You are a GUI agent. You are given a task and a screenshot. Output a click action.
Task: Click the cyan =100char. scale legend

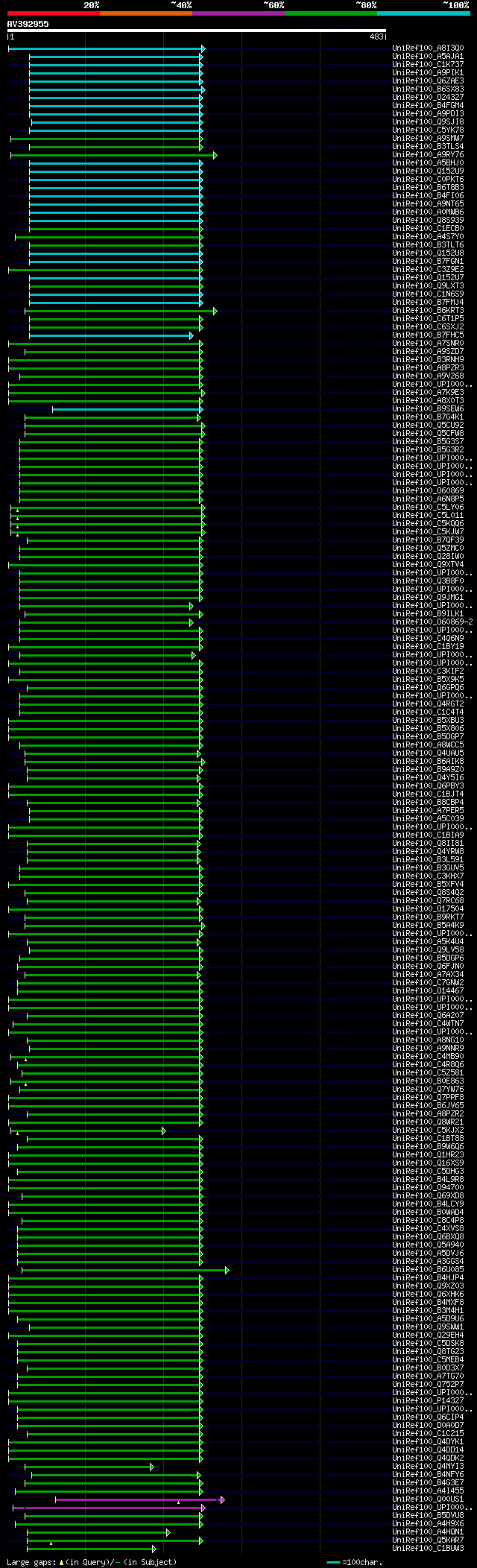(x=353, y=1562)
